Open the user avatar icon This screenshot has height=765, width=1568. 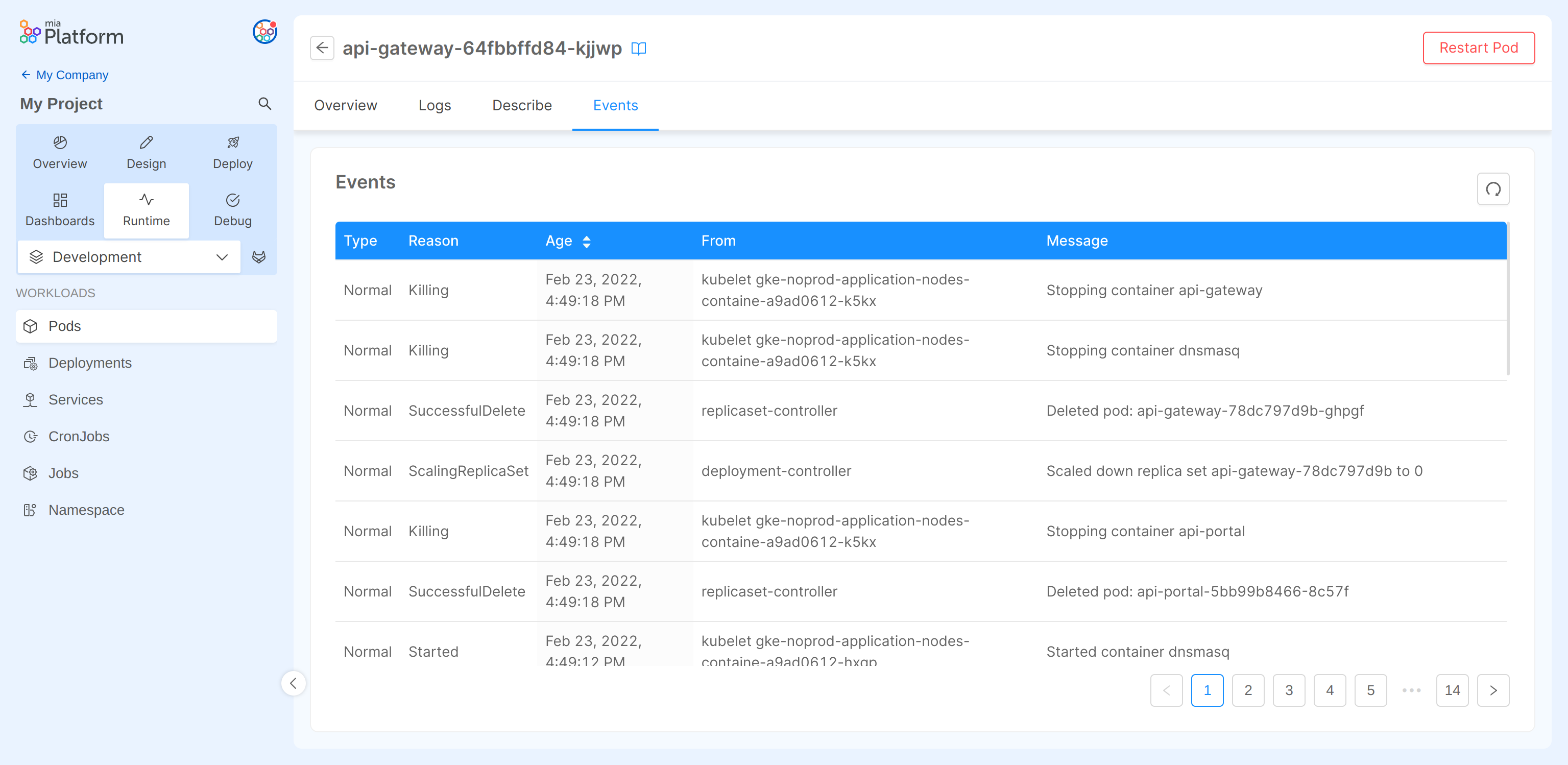tap(264, 32)
